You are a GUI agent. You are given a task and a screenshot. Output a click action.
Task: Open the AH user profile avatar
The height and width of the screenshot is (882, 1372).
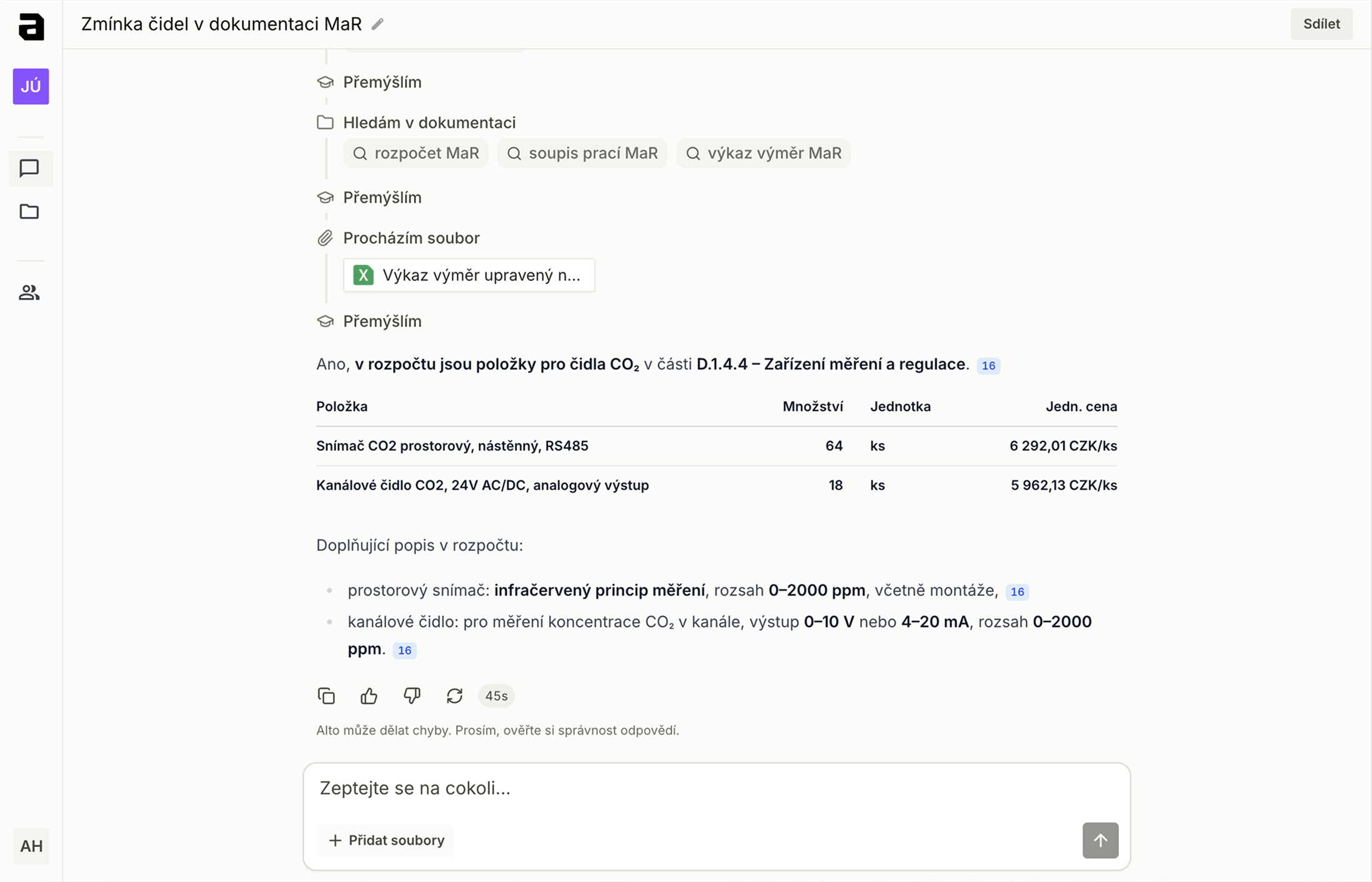click(x=31, y=846)
